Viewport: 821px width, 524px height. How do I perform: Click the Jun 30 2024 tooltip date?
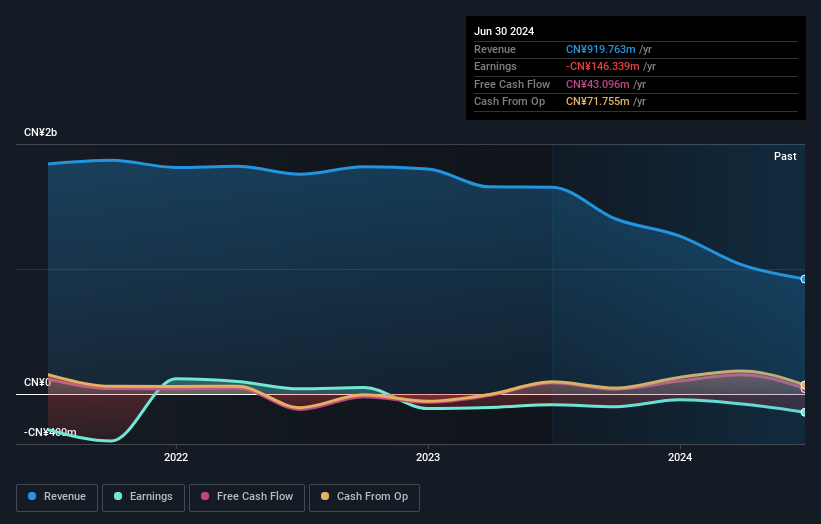point(504,31)
